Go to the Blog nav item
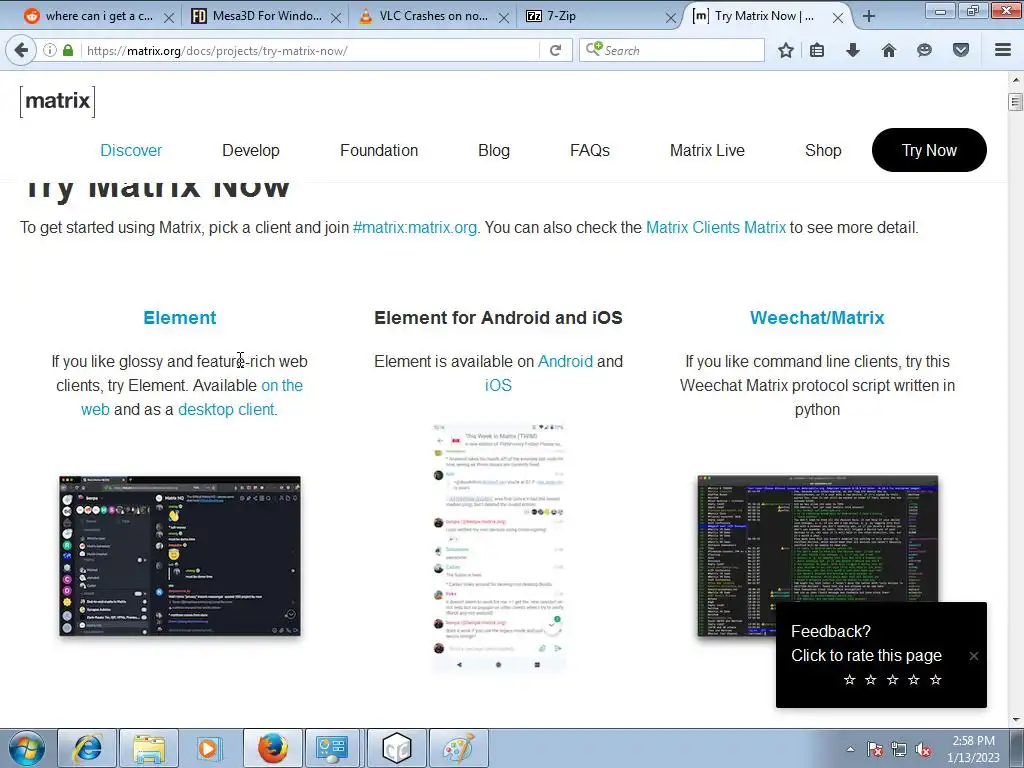The height and width of the screenshot is (768, 1024). coord(494,150)
